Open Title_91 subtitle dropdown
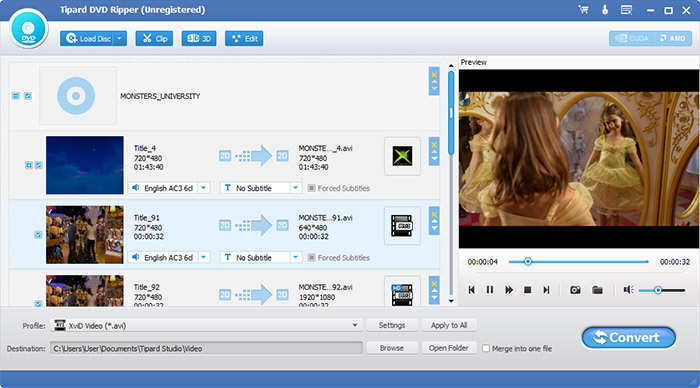This screenshot has width=700, height=388. [x=296, y=258]
